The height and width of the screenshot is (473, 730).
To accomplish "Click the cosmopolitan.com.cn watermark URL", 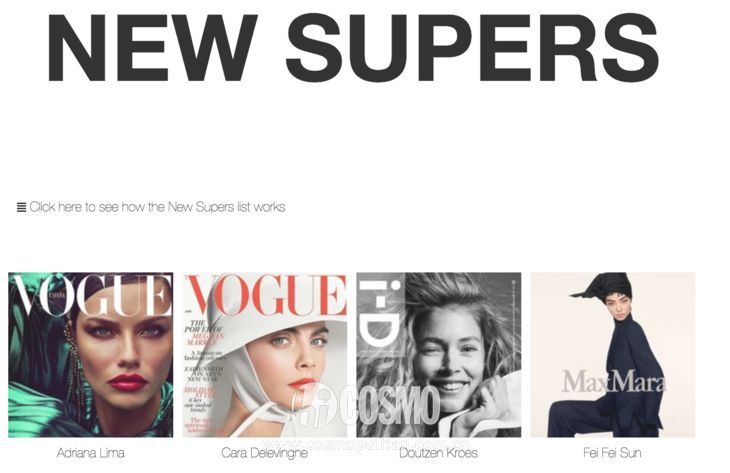I will click(x=365, y=445).
